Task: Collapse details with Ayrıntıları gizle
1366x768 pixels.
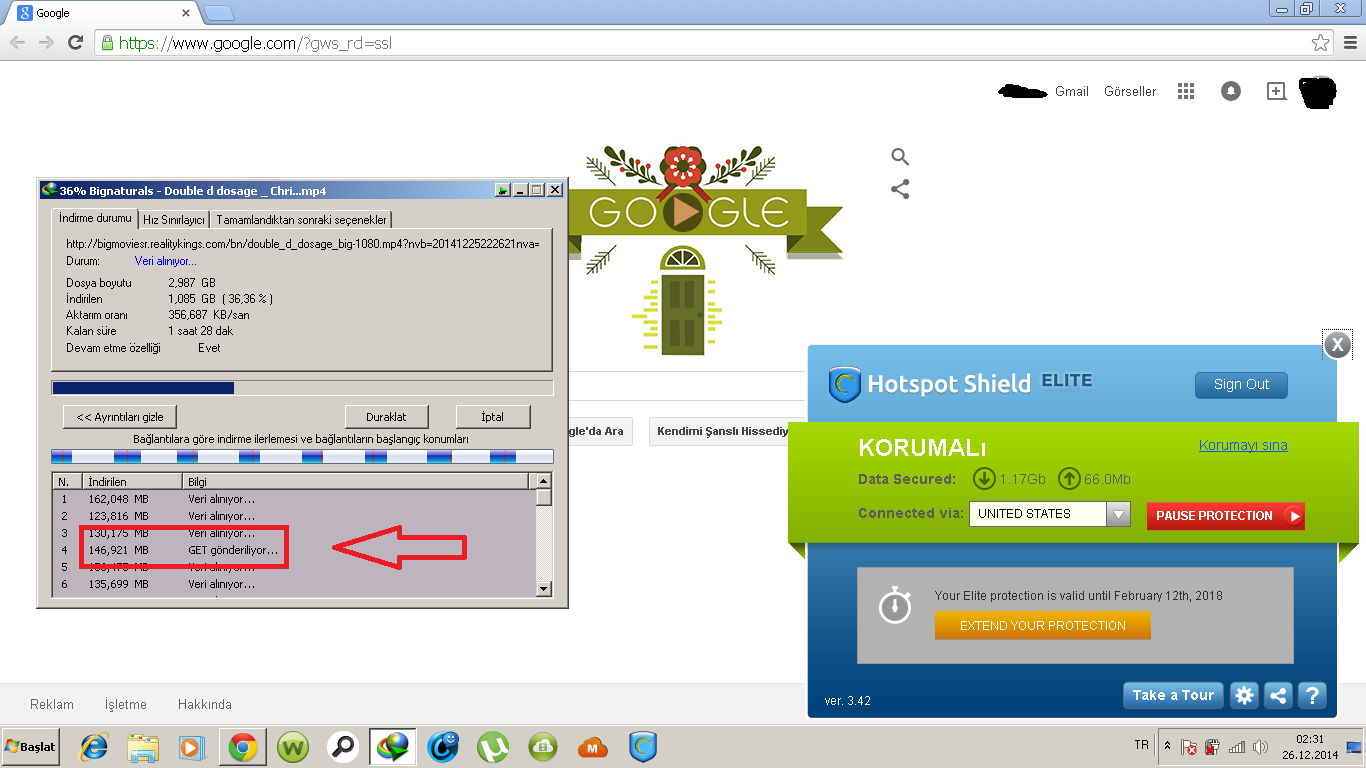Action: click(x=120, y=416)
